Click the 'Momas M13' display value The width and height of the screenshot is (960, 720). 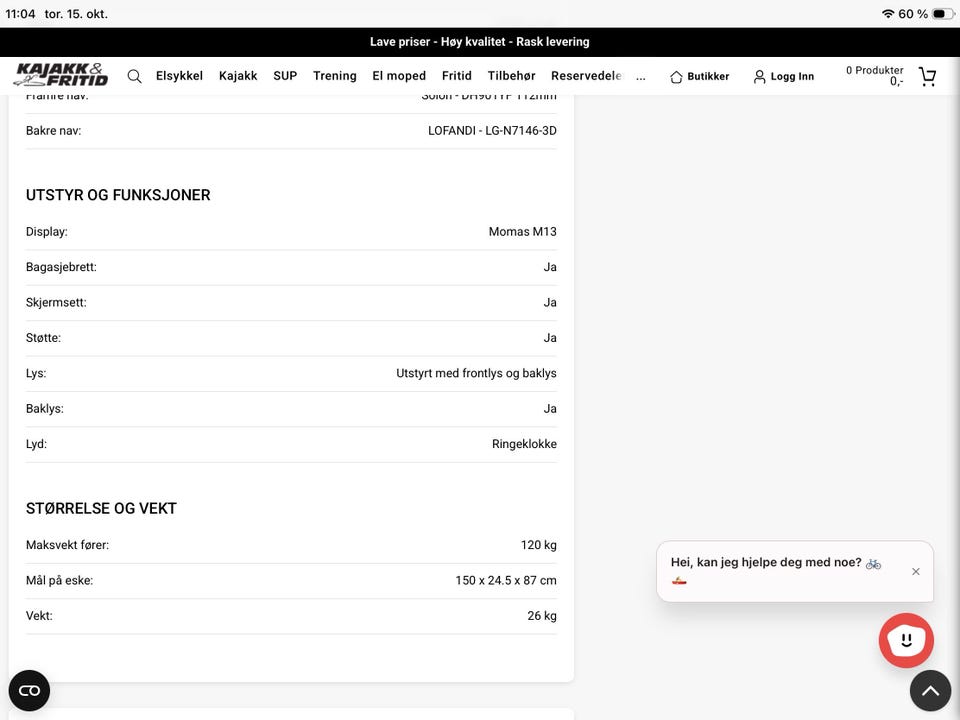(523, 231)
